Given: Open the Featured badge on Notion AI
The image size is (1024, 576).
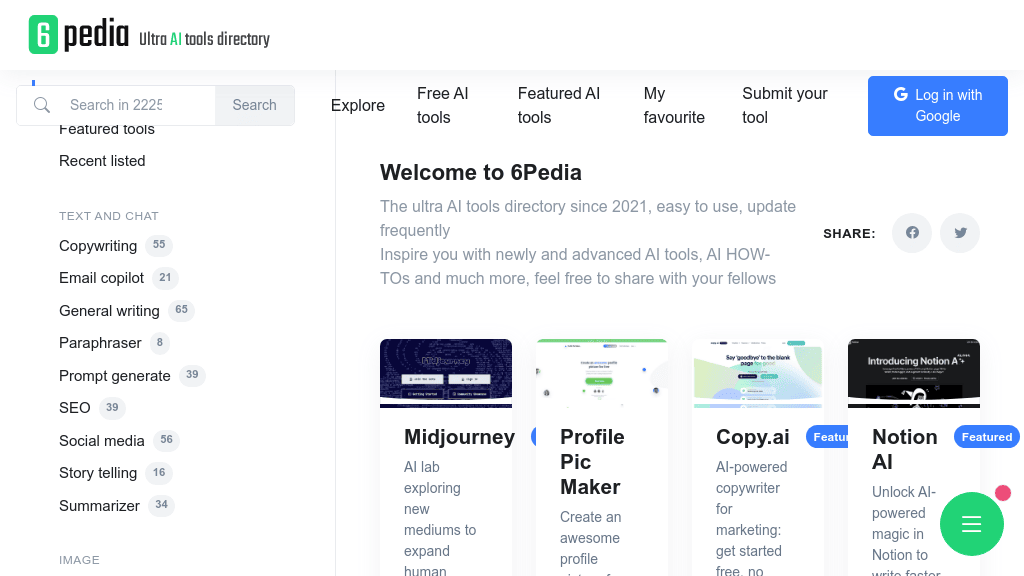Looking at the screenshot, I should 986,437.
